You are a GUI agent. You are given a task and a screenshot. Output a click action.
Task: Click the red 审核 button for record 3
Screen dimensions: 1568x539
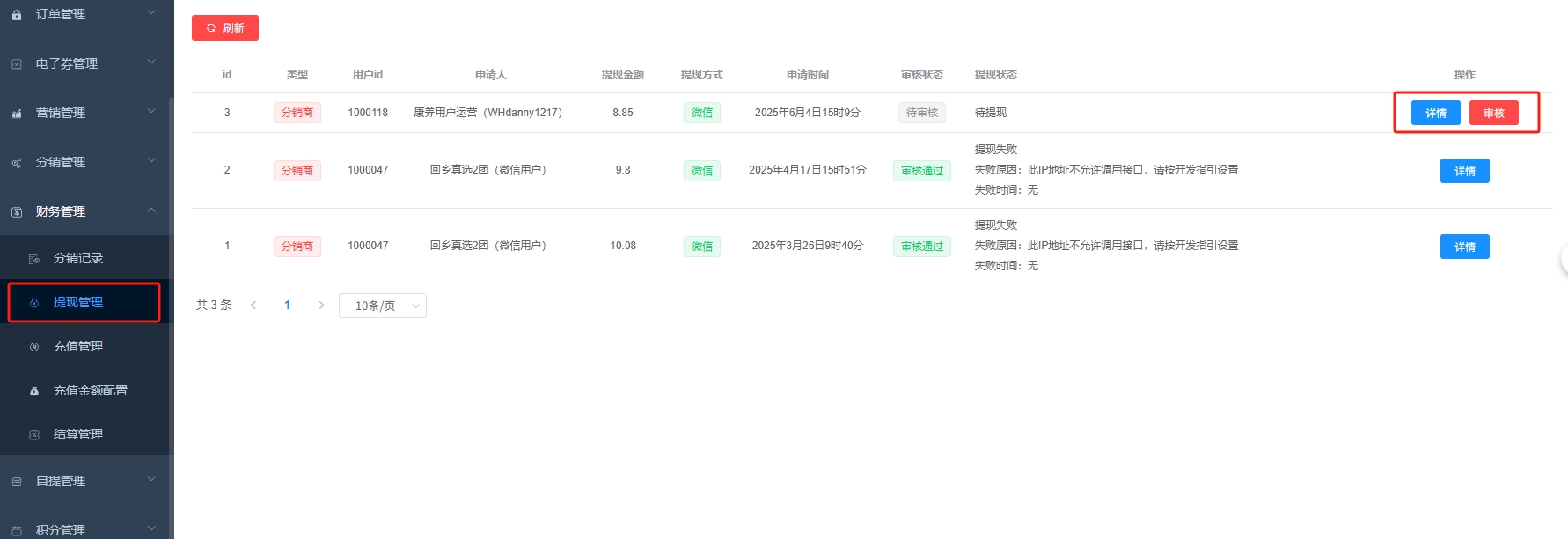point(1493,114)
